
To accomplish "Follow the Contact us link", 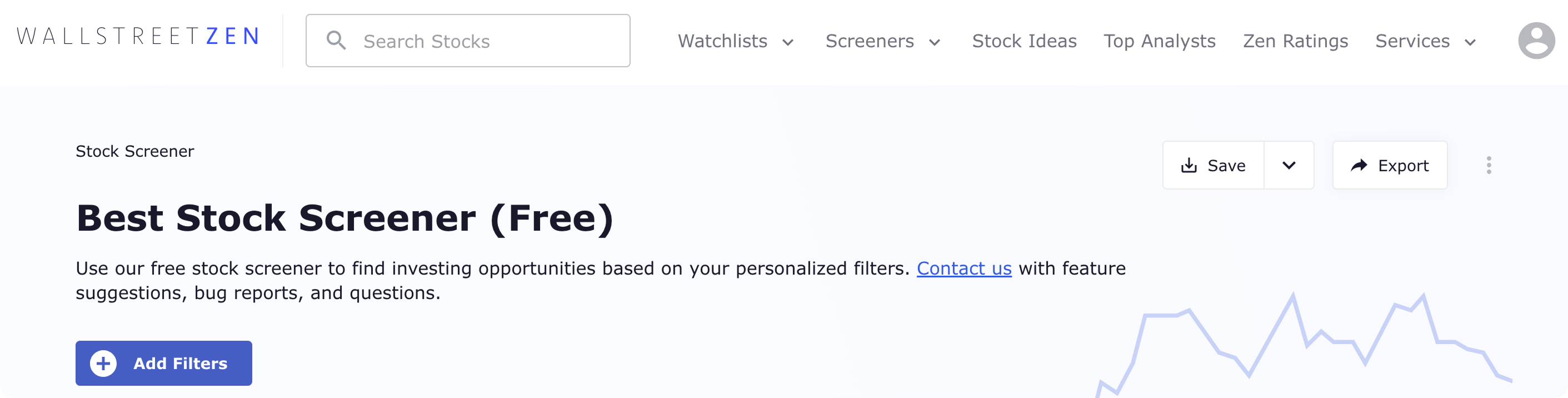I will (963, 268).
